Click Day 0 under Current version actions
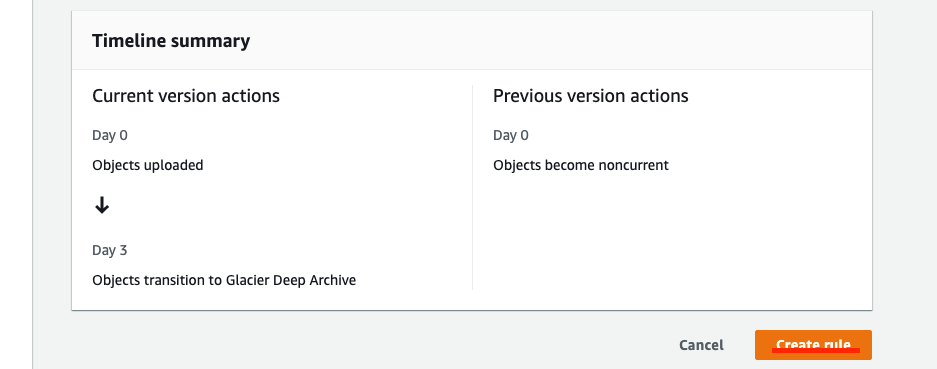This screenshot has height=369, width=937. [110, 135]
